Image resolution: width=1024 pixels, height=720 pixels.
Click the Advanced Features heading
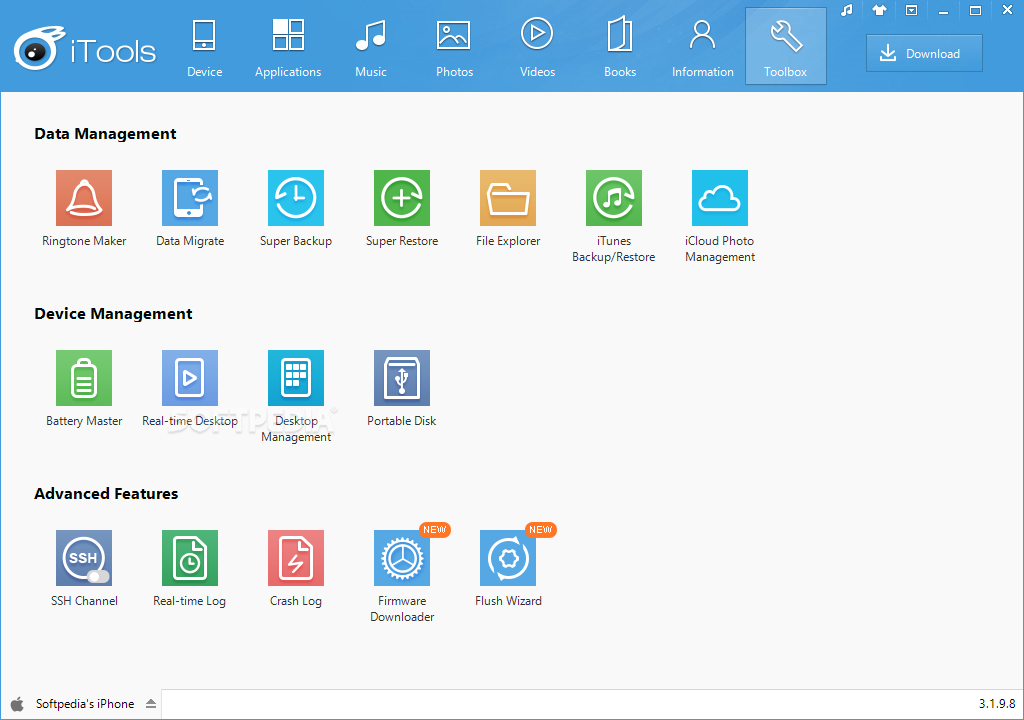tap(106, 493)
